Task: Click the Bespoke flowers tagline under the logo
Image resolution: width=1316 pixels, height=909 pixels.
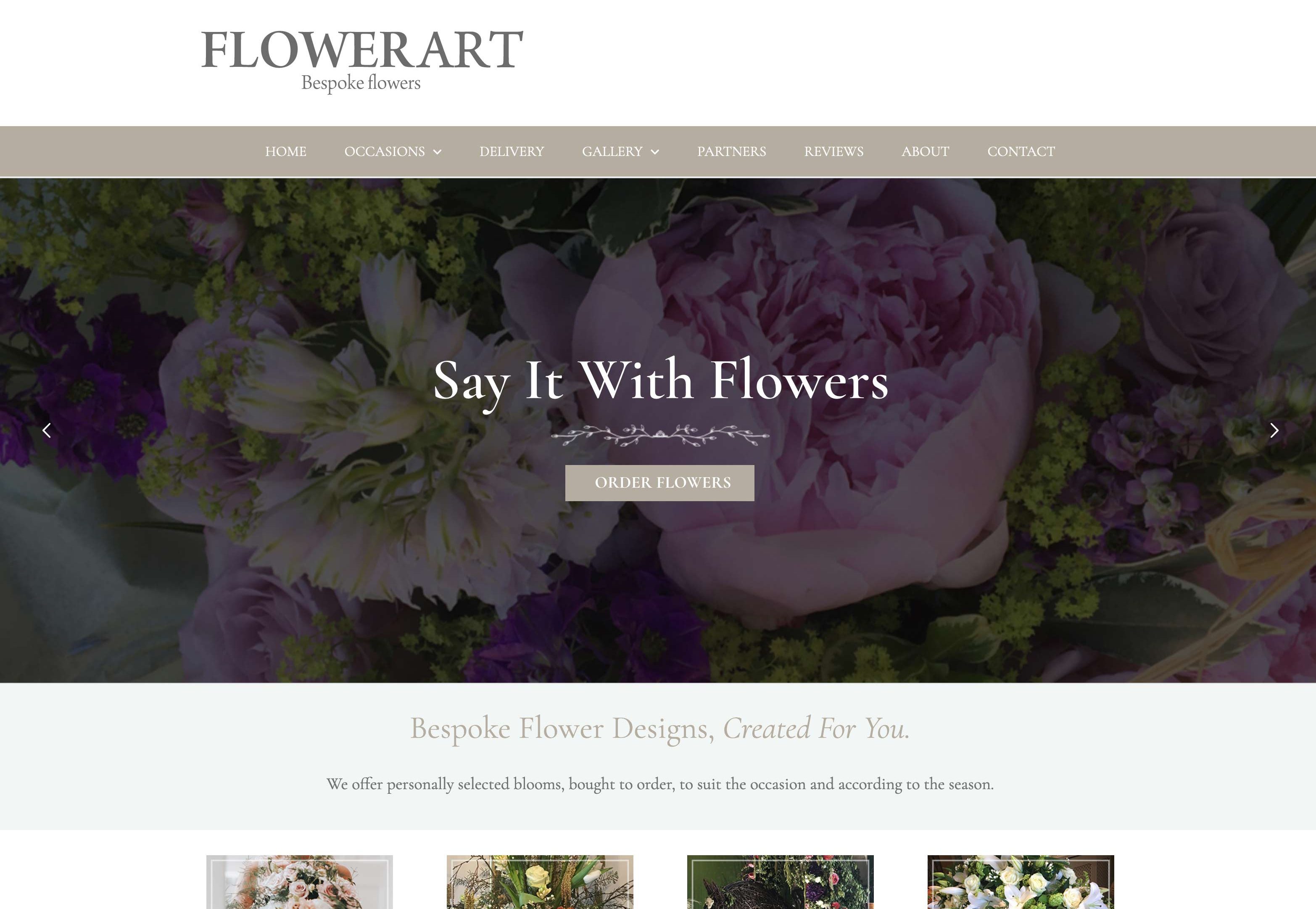Action: click(361, 83)
